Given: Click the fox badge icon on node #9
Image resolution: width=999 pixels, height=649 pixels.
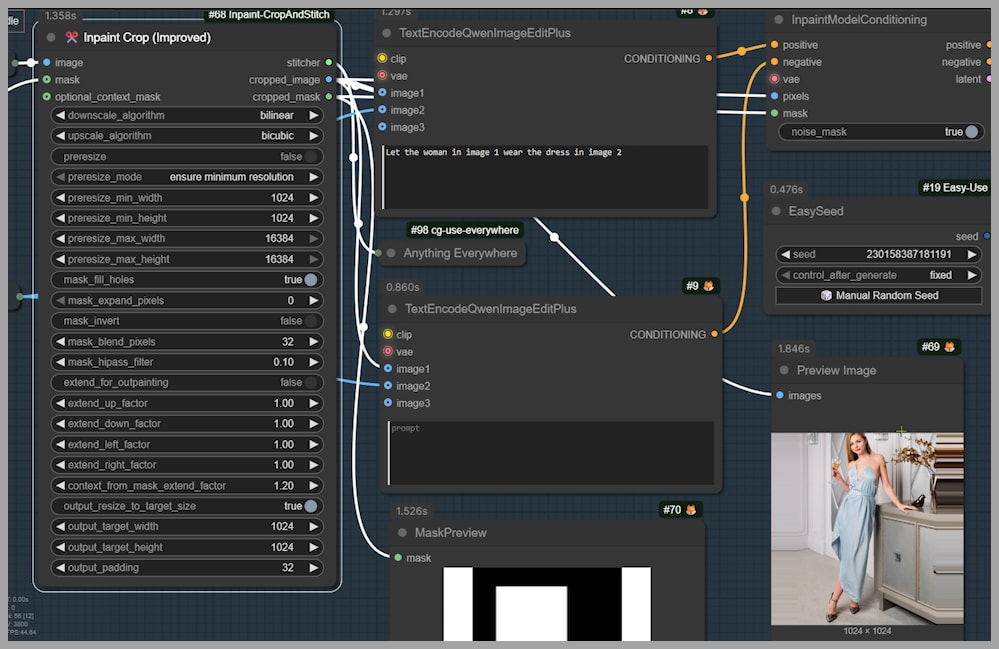Looking at the screenshot, I should point(708,286).
